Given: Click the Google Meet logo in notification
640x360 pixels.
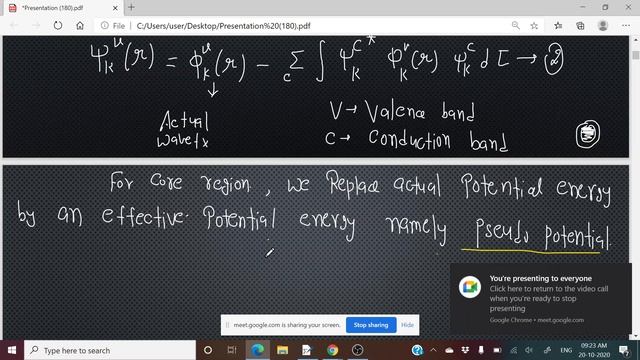Looking at the screenshot, I should (x=469, y=287).
